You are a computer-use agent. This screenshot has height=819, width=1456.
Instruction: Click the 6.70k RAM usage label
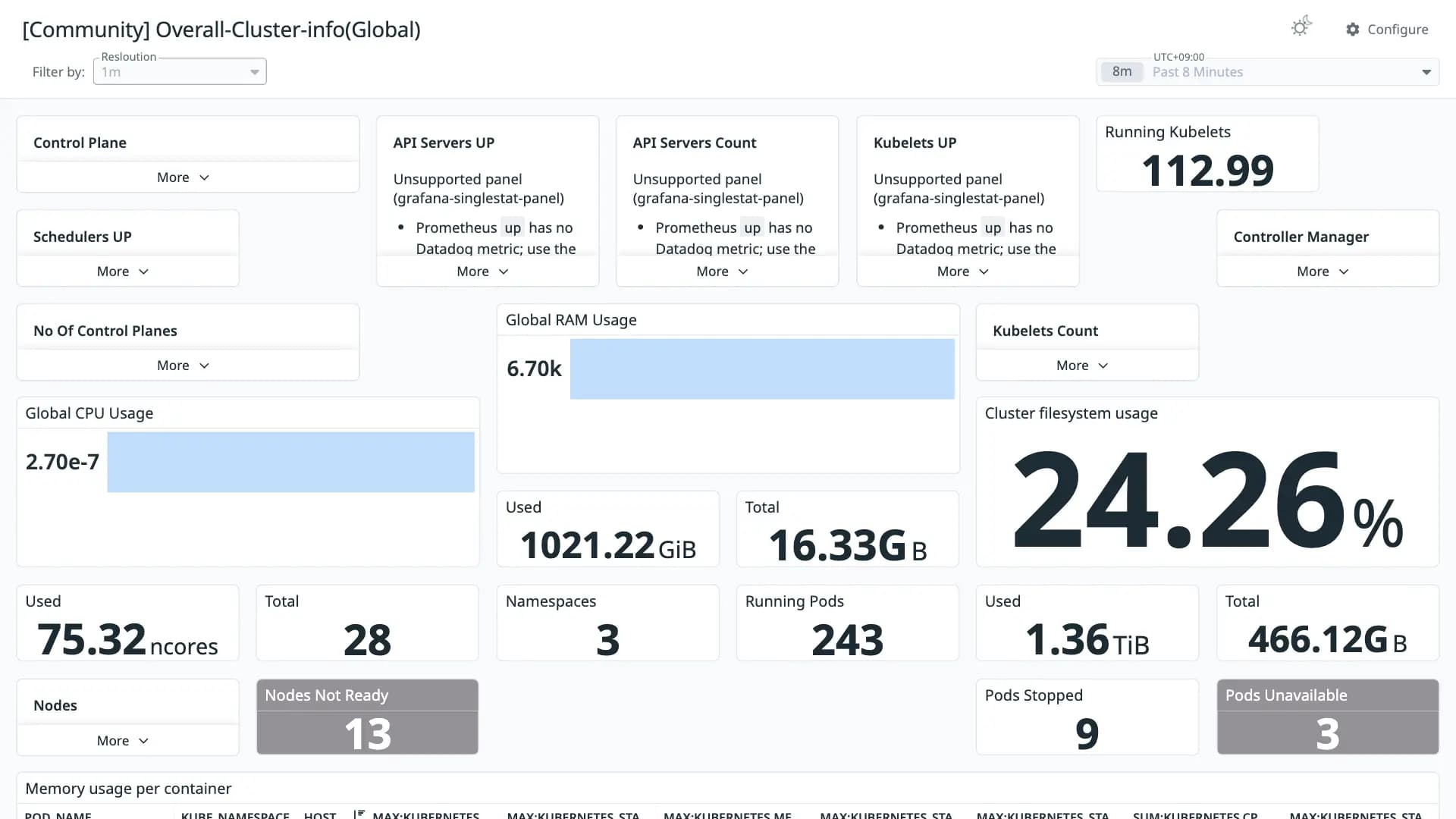(534, 369)
